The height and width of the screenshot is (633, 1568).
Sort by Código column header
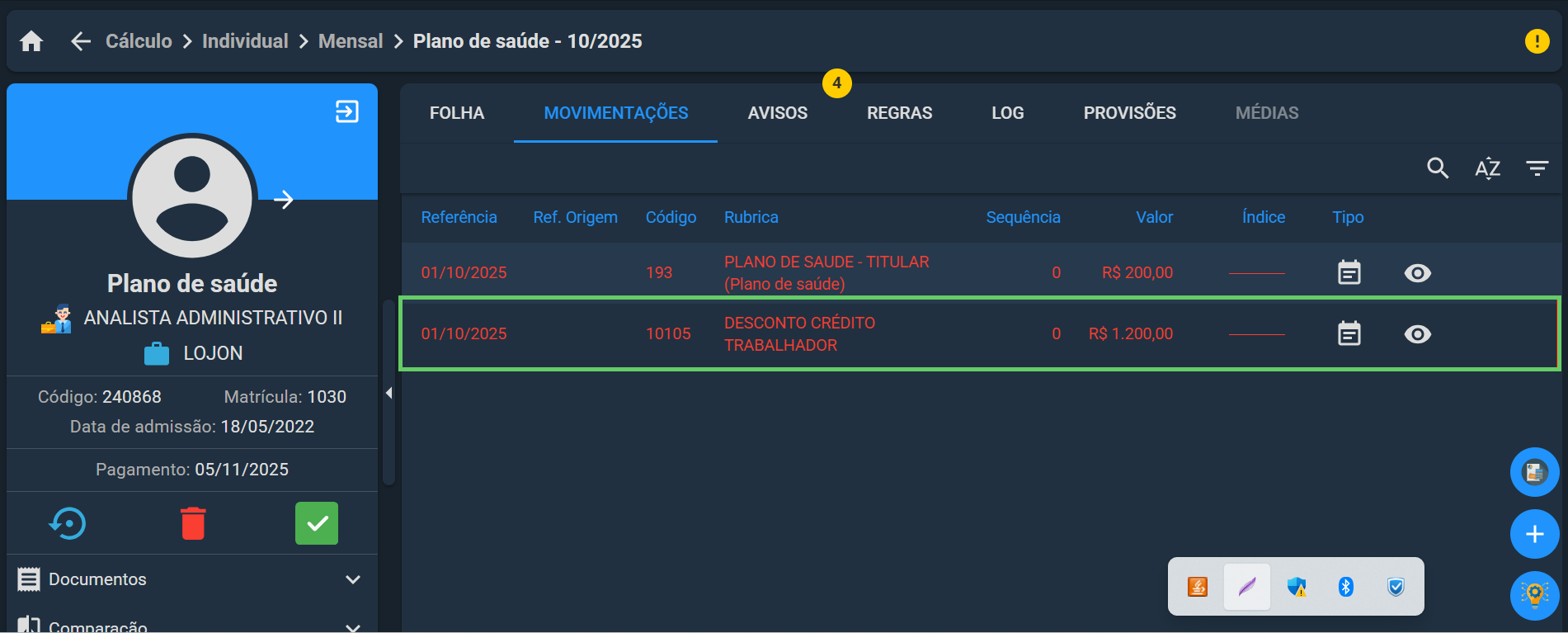click(x=671, y=217)
